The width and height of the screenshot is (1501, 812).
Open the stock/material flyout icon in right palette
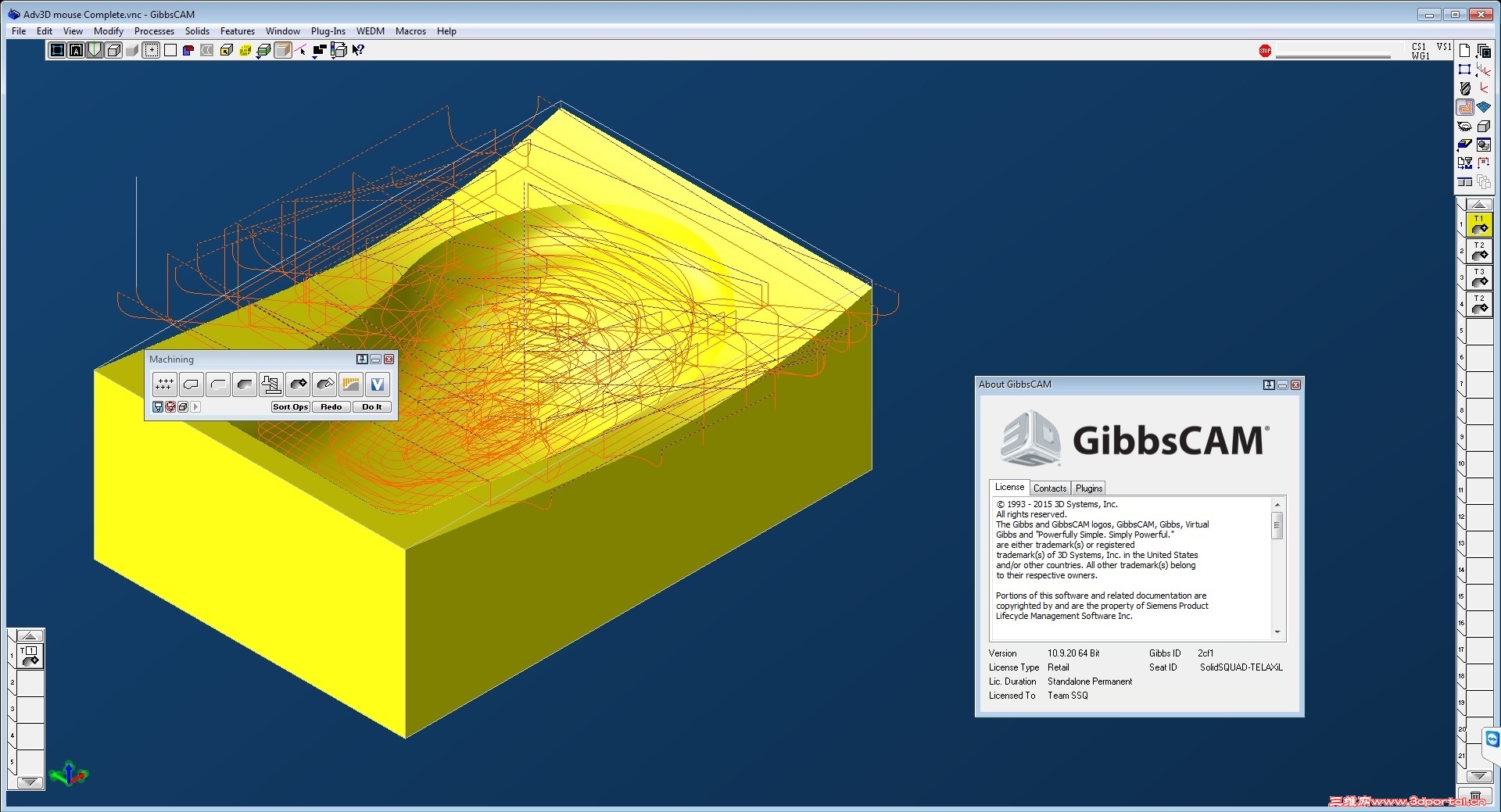(1465, 145)
